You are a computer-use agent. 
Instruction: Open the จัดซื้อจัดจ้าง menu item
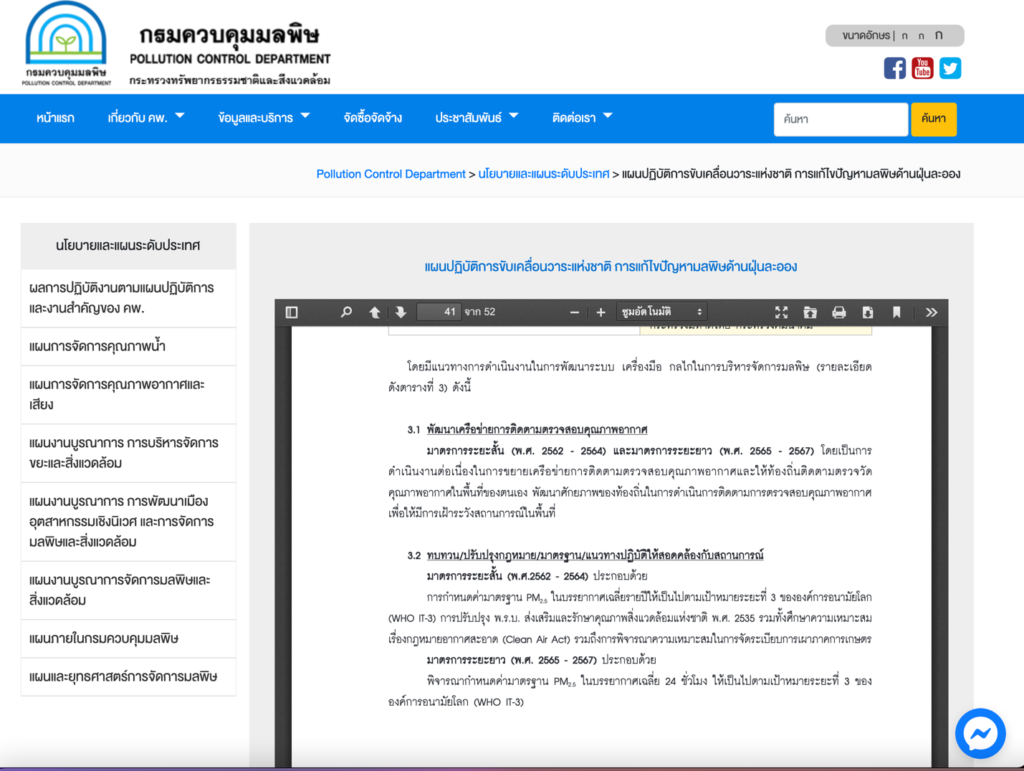coord(373,118)
